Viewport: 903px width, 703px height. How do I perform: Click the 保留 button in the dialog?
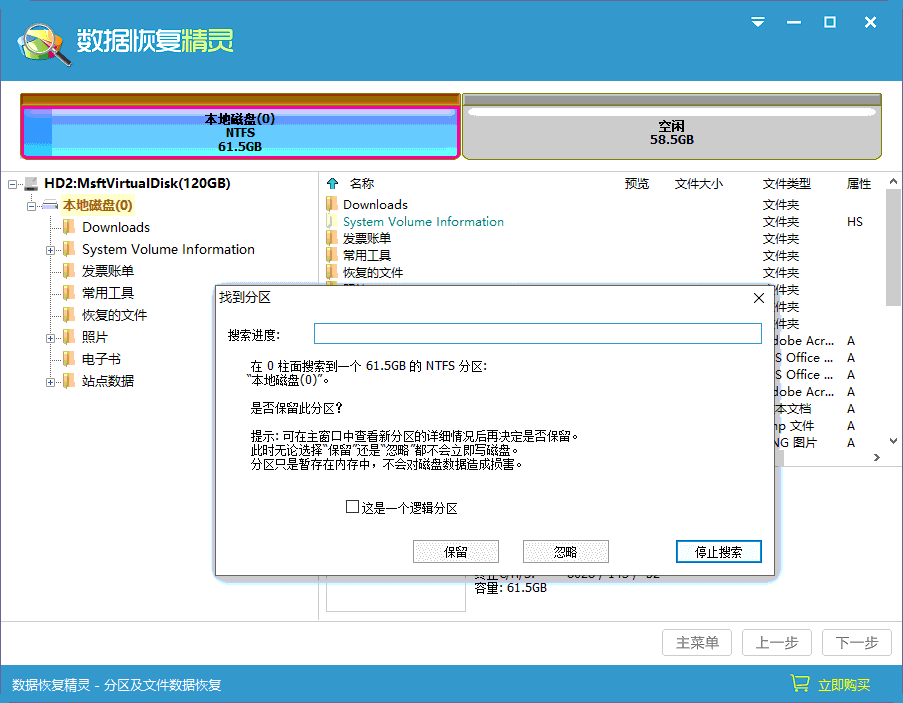click(456, 551)
